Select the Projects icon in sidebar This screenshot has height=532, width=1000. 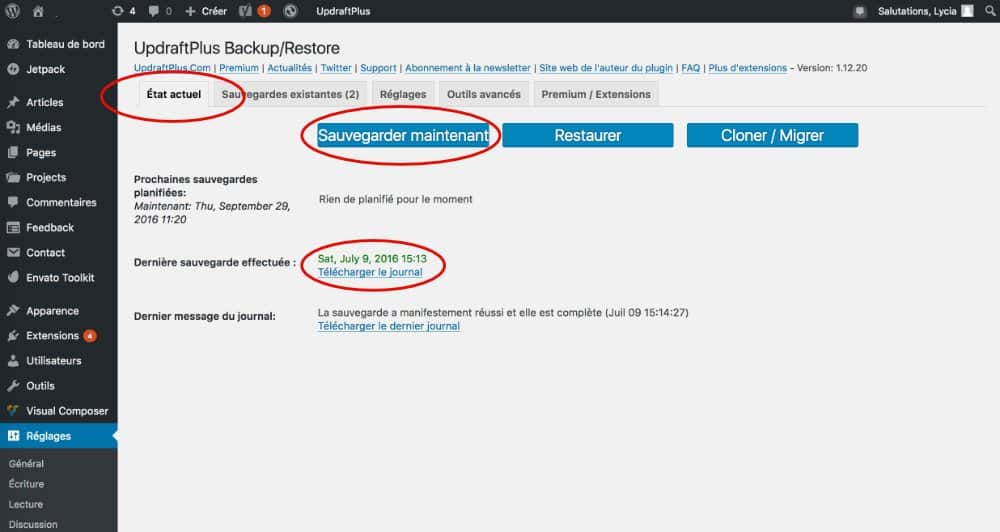(13, 177)
